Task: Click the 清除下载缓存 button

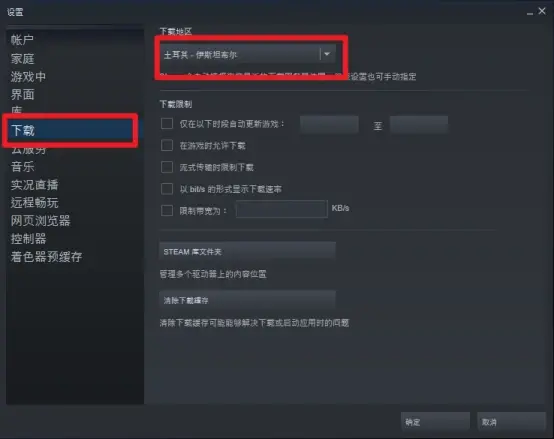Action: (247, 300)
